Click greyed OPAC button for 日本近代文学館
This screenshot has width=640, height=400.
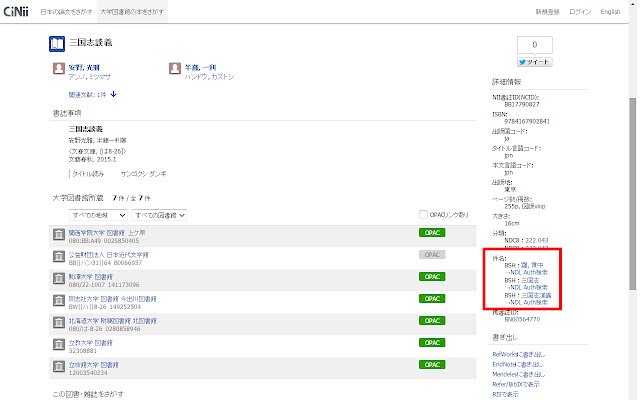(x=432, y=255)
